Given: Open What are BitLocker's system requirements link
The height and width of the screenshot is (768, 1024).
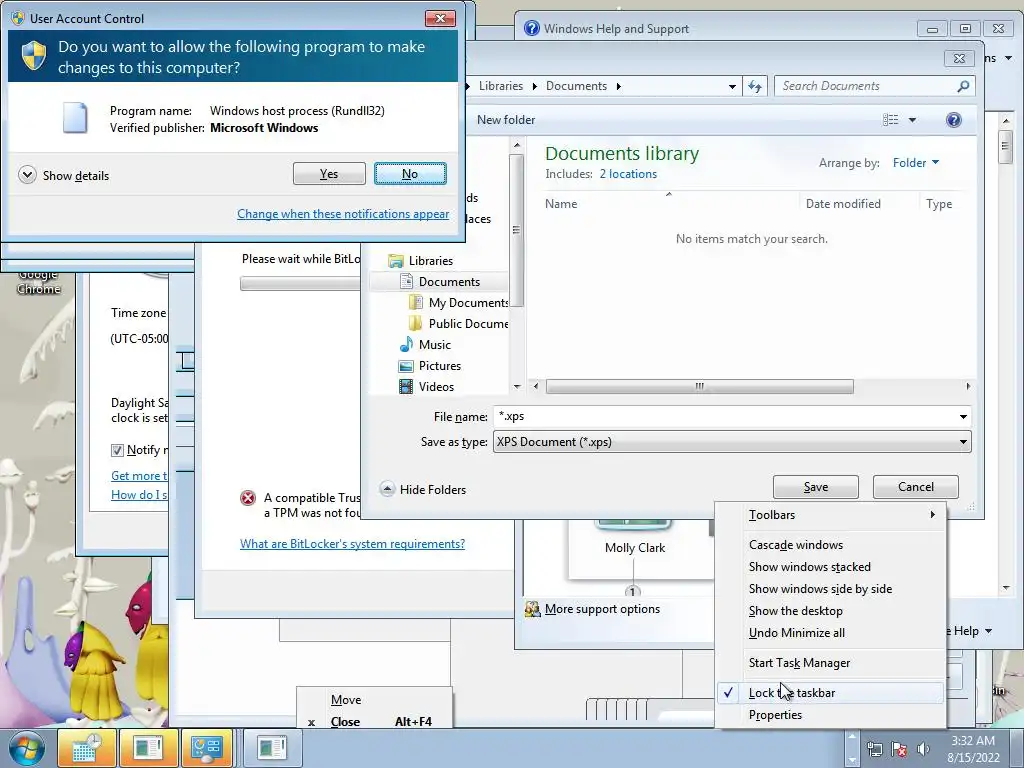Looking at the screenshot, I should pos(352,543).
